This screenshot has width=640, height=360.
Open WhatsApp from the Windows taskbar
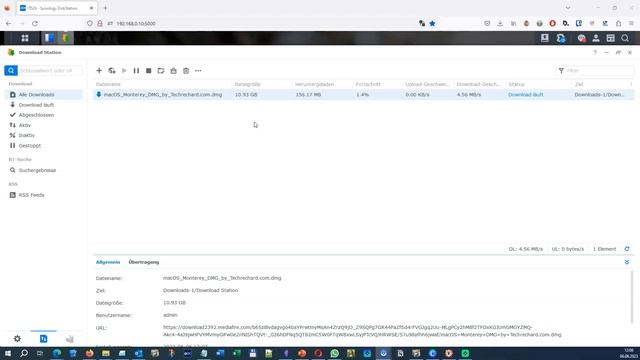click(x=335, y=353)
